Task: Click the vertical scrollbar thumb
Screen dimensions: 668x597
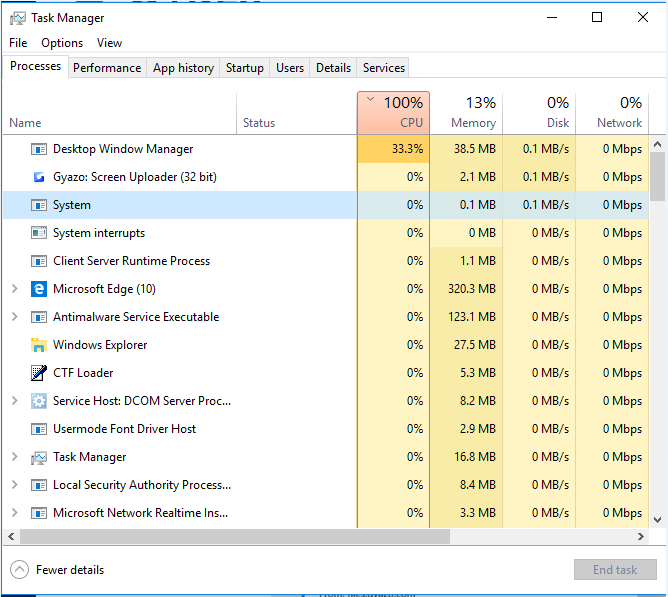Action: point(657,176)
